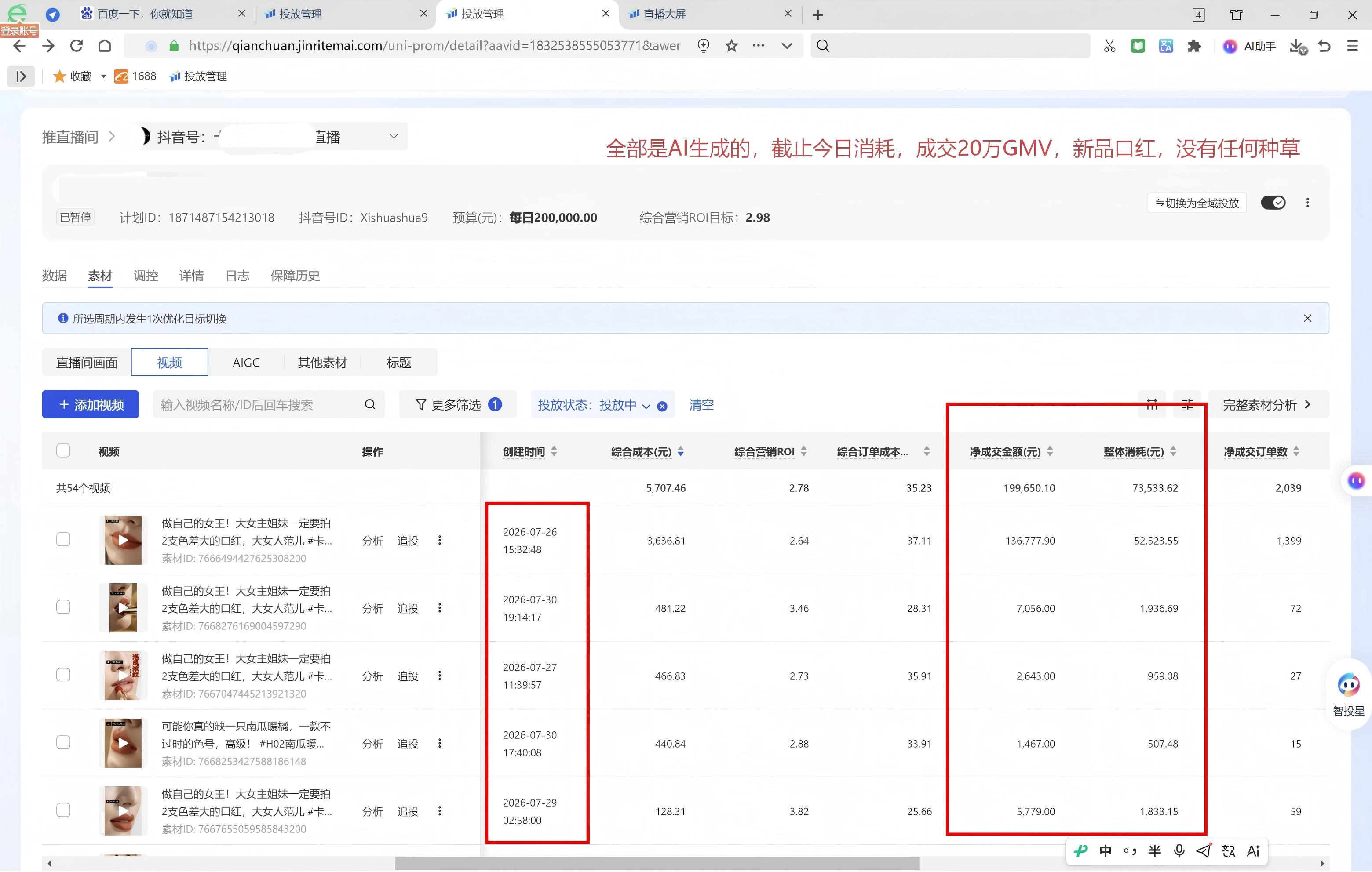
Task: Toggle the plan on/off switch
Action: (1273, 203)
